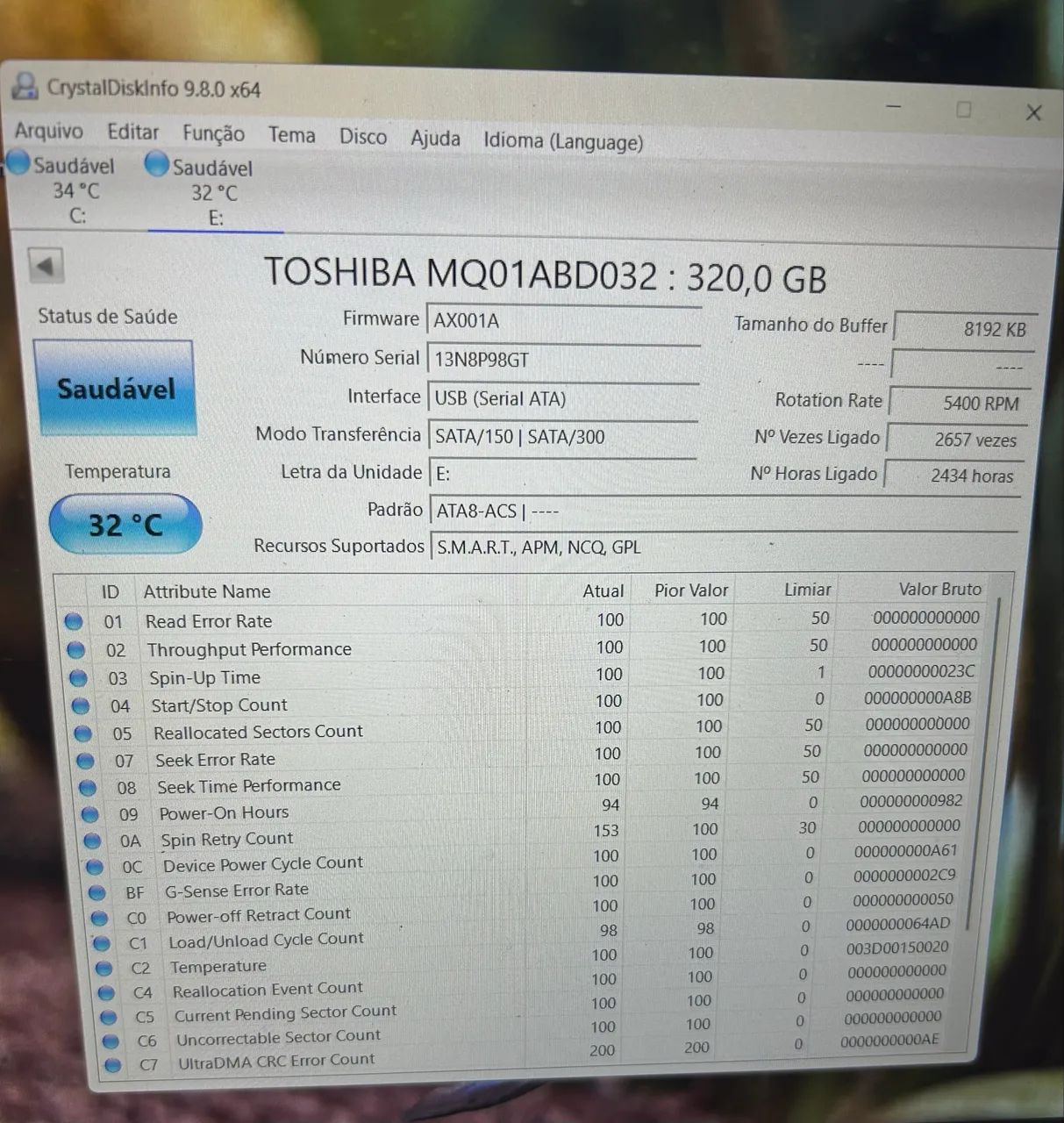
Task: Click status dot of Load/Unload Cycle Count row
Action: pyautogui.click(x=102, y=943)
